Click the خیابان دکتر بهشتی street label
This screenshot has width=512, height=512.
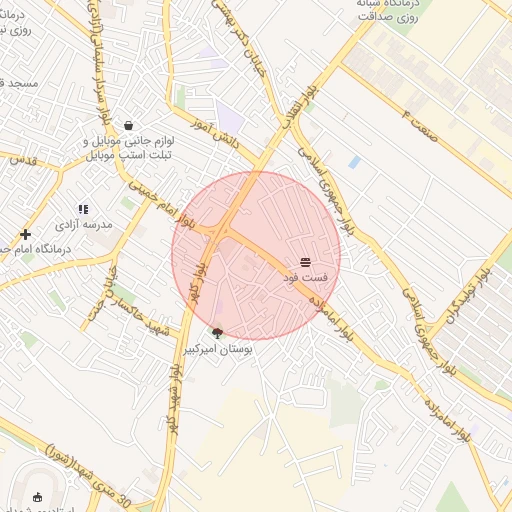point(239,37)
